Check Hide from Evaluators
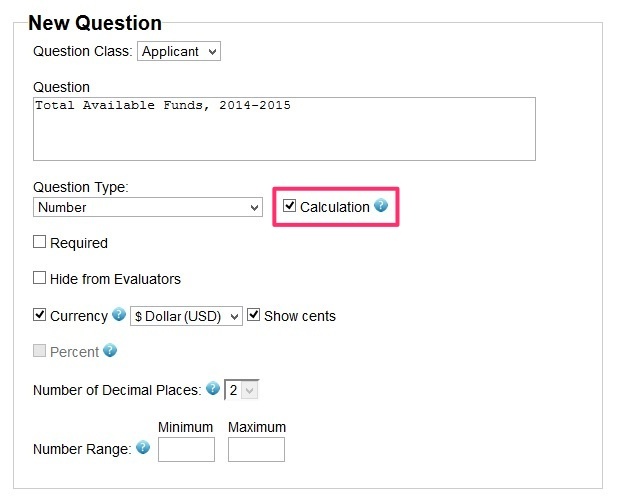 39,278
